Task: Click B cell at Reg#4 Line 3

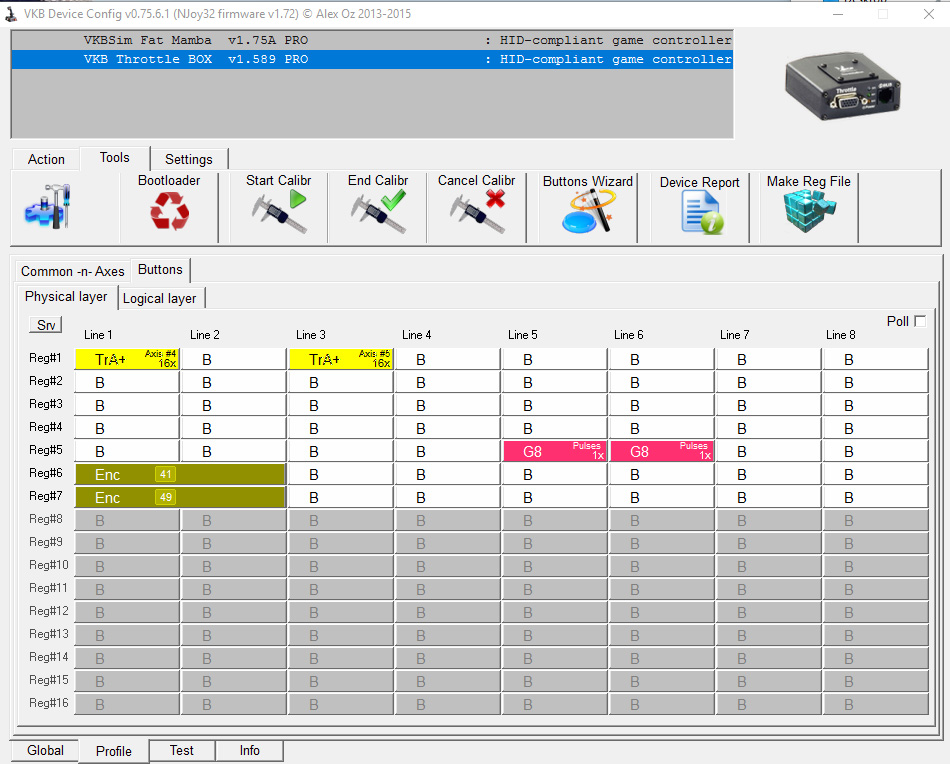Action: click(340, 428)
